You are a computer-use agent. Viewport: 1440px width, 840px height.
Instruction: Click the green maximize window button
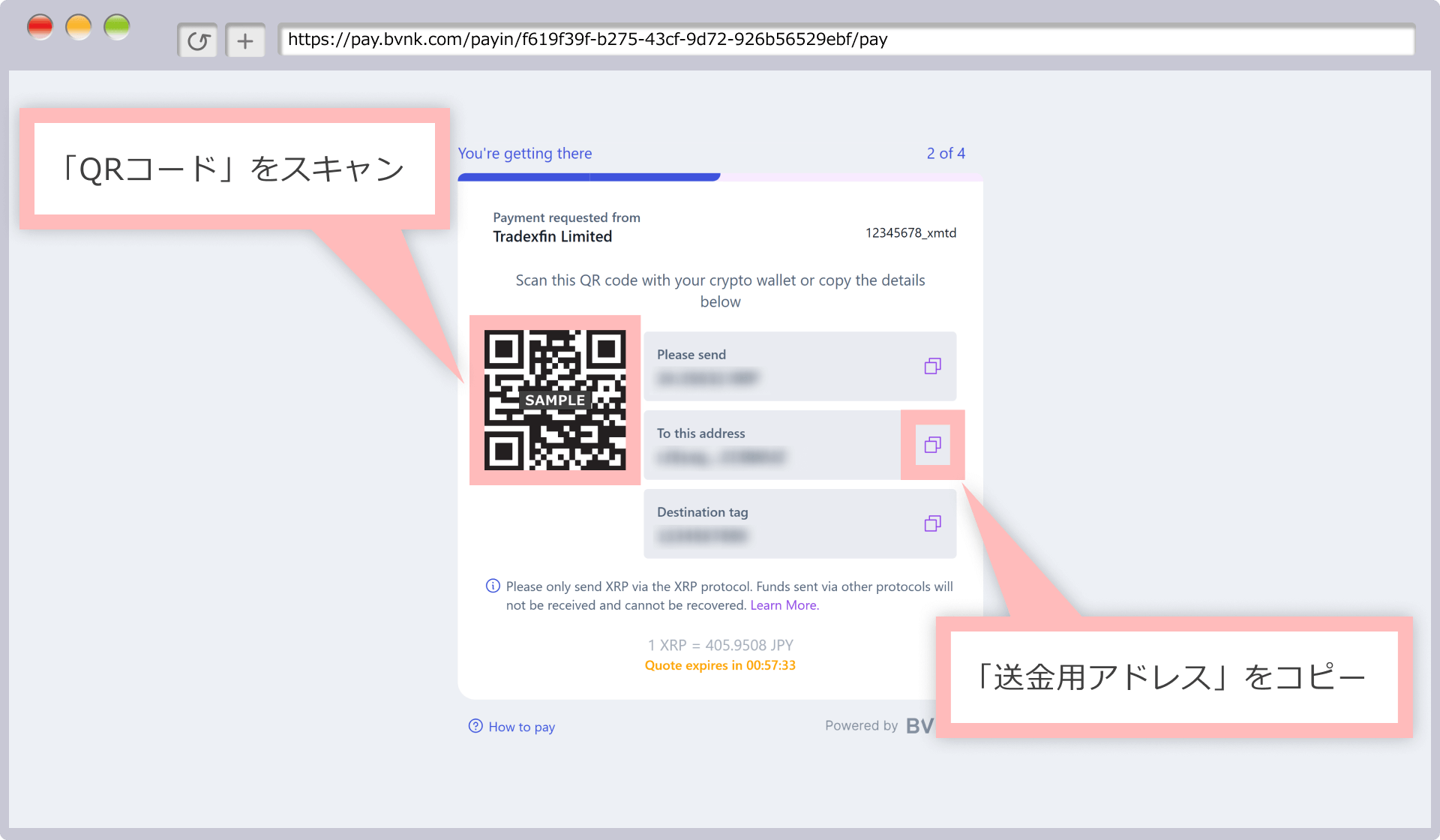(x=117, y=28)
